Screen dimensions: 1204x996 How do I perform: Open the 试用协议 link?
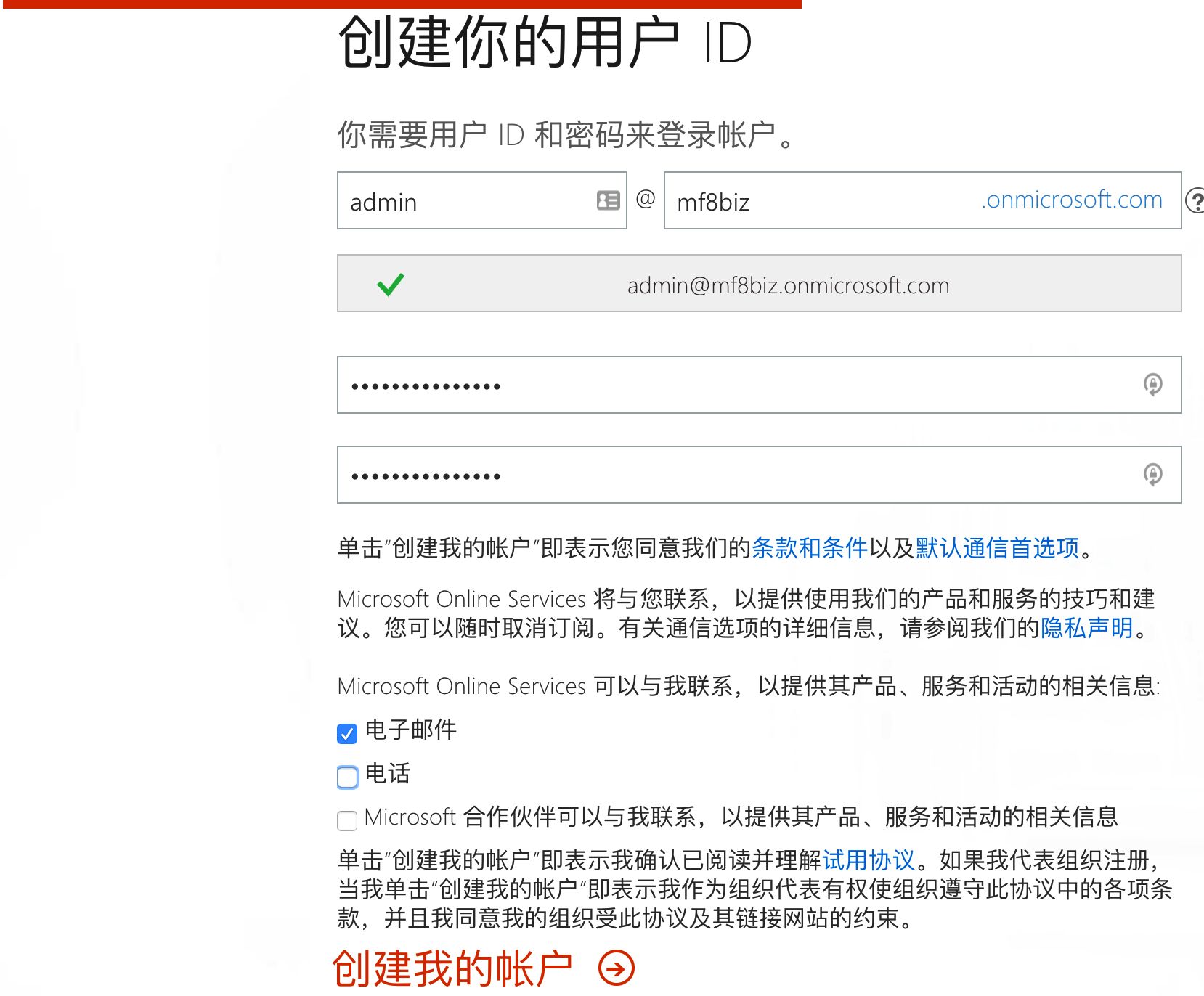click(869, 860)
